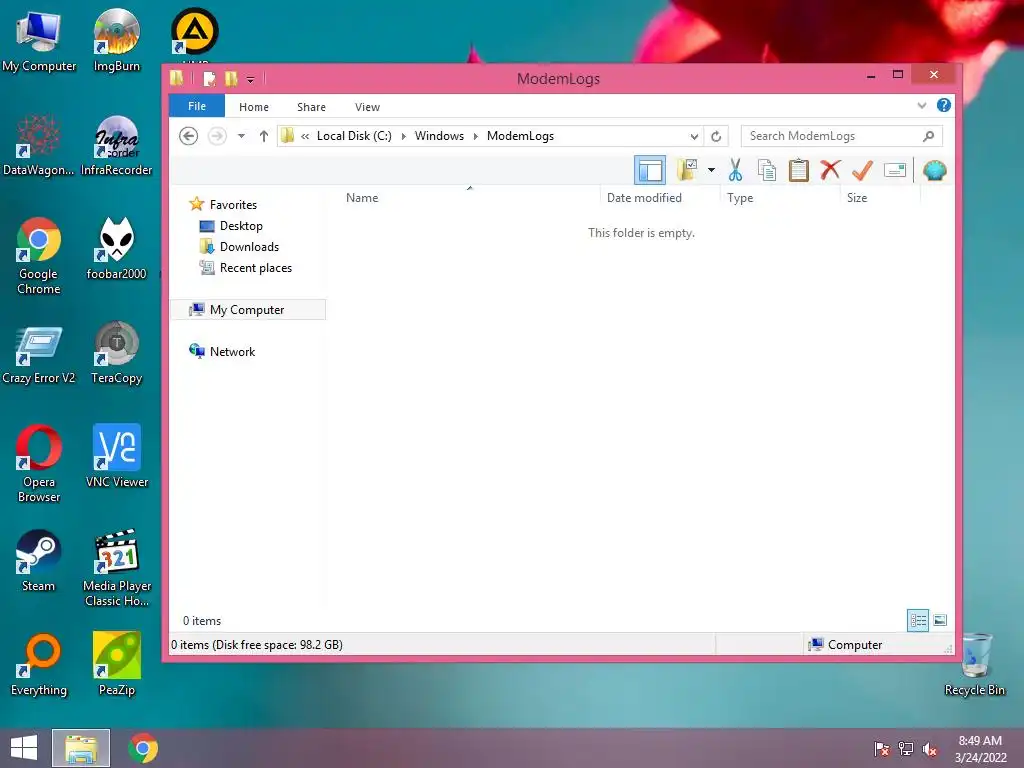Click the Search ModemLogs field
The width and height of the screenshot is (1024, 768).
pyautogui.click(x=842, y=136)
